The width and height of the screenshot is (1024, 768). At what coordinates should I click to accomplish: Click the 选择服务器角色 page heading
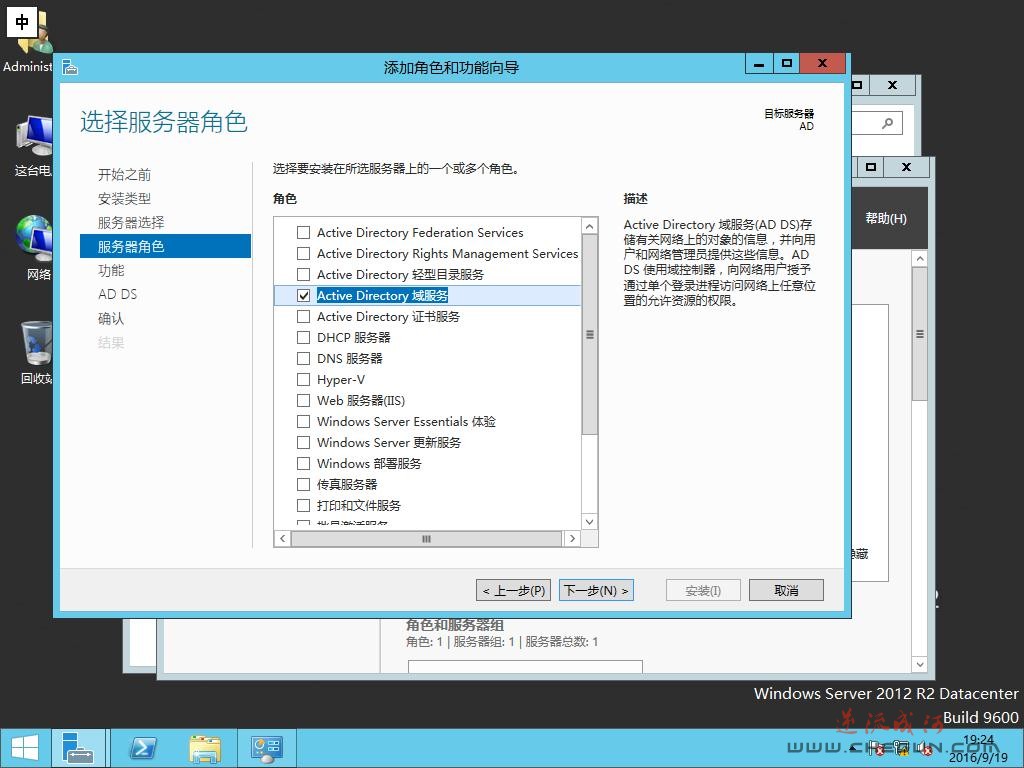click(x=164, y=122)
